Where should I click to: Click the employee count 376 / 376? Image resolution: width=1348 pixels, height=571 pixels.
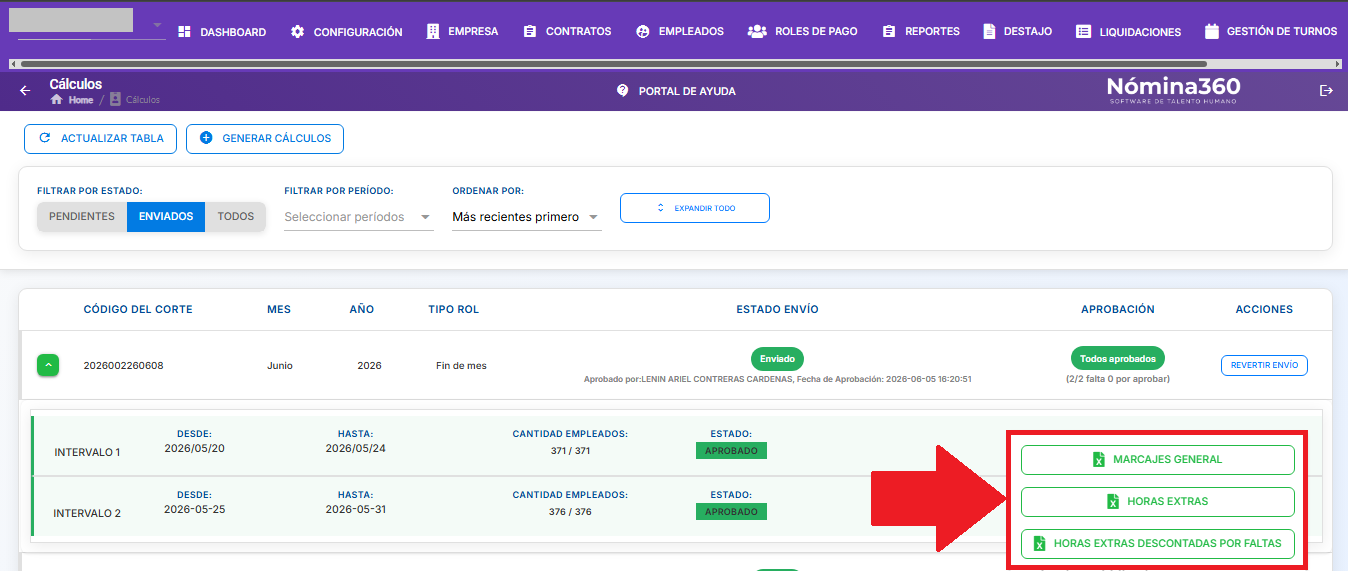pyautogui.click(x=570, y=512)
